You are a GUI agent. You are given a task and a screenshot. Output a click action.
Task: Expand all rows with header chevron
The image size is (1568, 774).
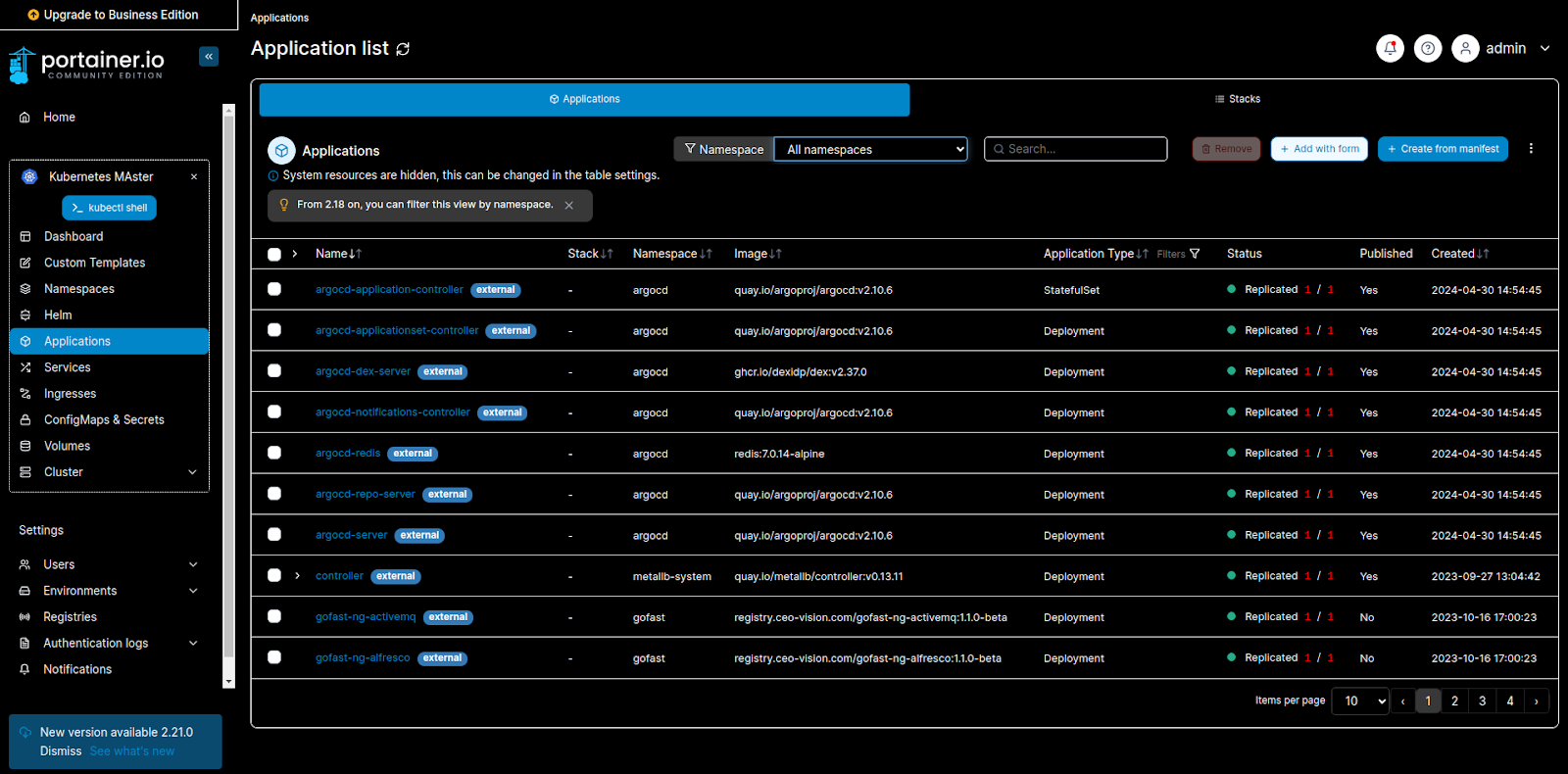coord(295,254)
